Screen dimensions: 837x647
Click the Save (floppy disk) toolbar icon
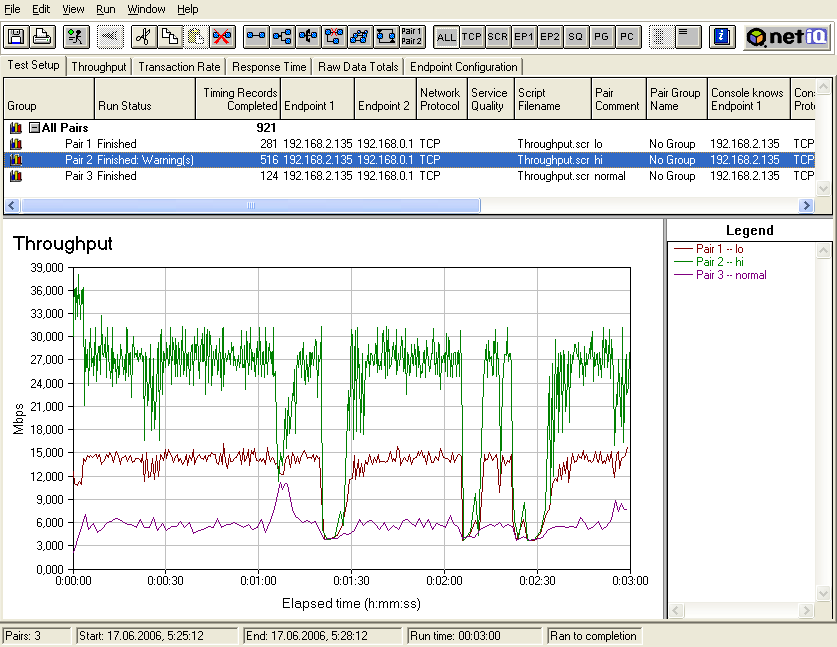click(x=16, y=37)
